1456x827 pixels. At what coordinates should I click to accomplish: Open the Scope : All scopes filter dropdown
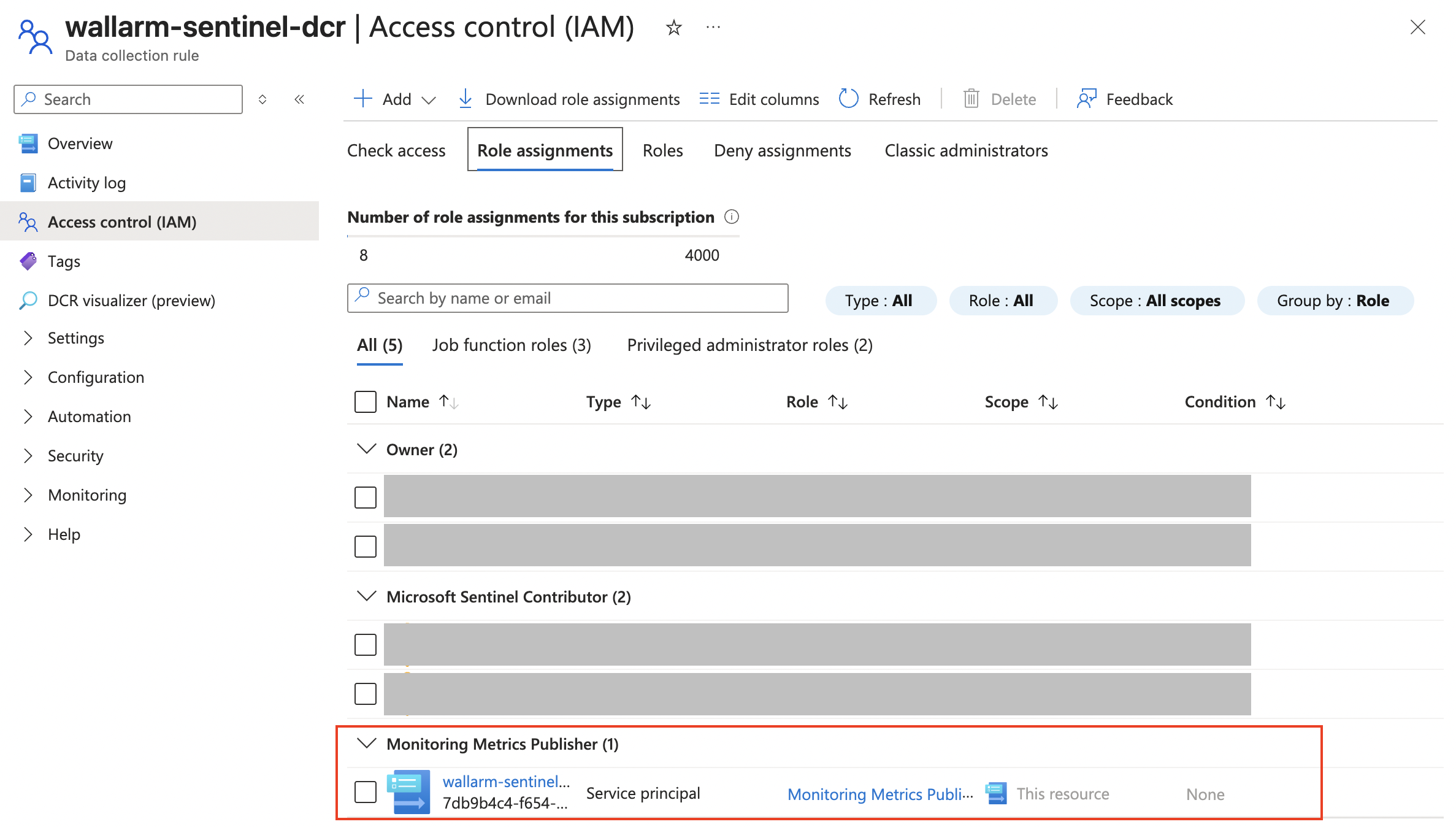point(1157,300)
